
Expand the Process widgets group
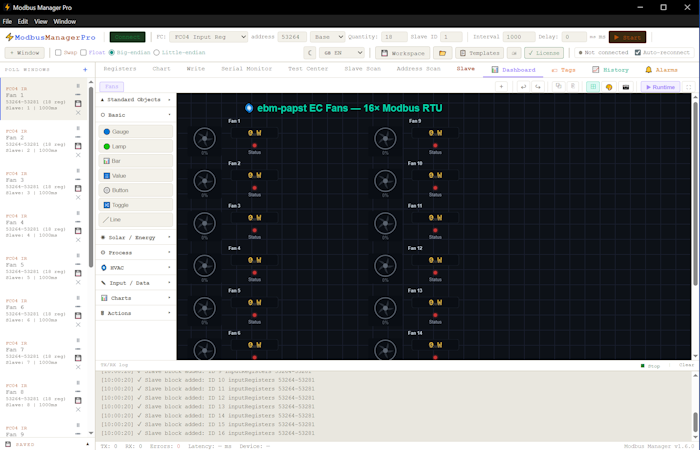pyautogui.click(x=136, y=252)
